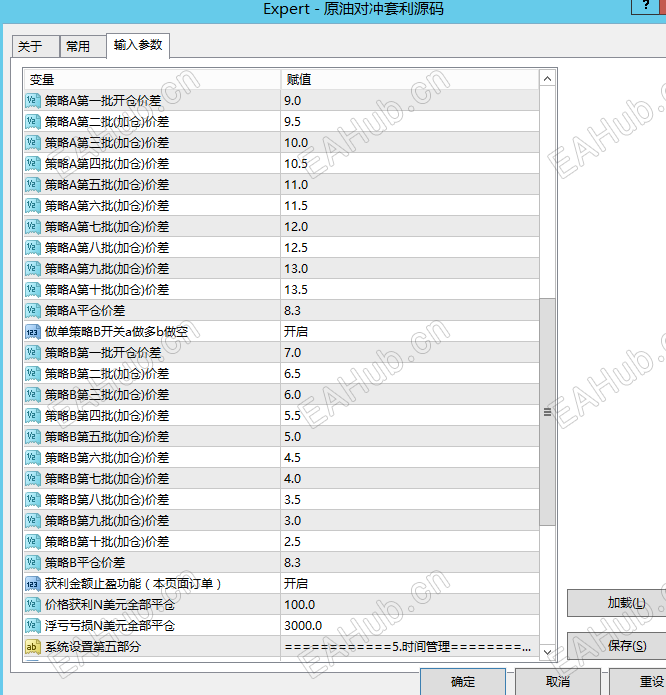666x695 pixels.
Task: Click the 取消 button
Action: [557, 682]
